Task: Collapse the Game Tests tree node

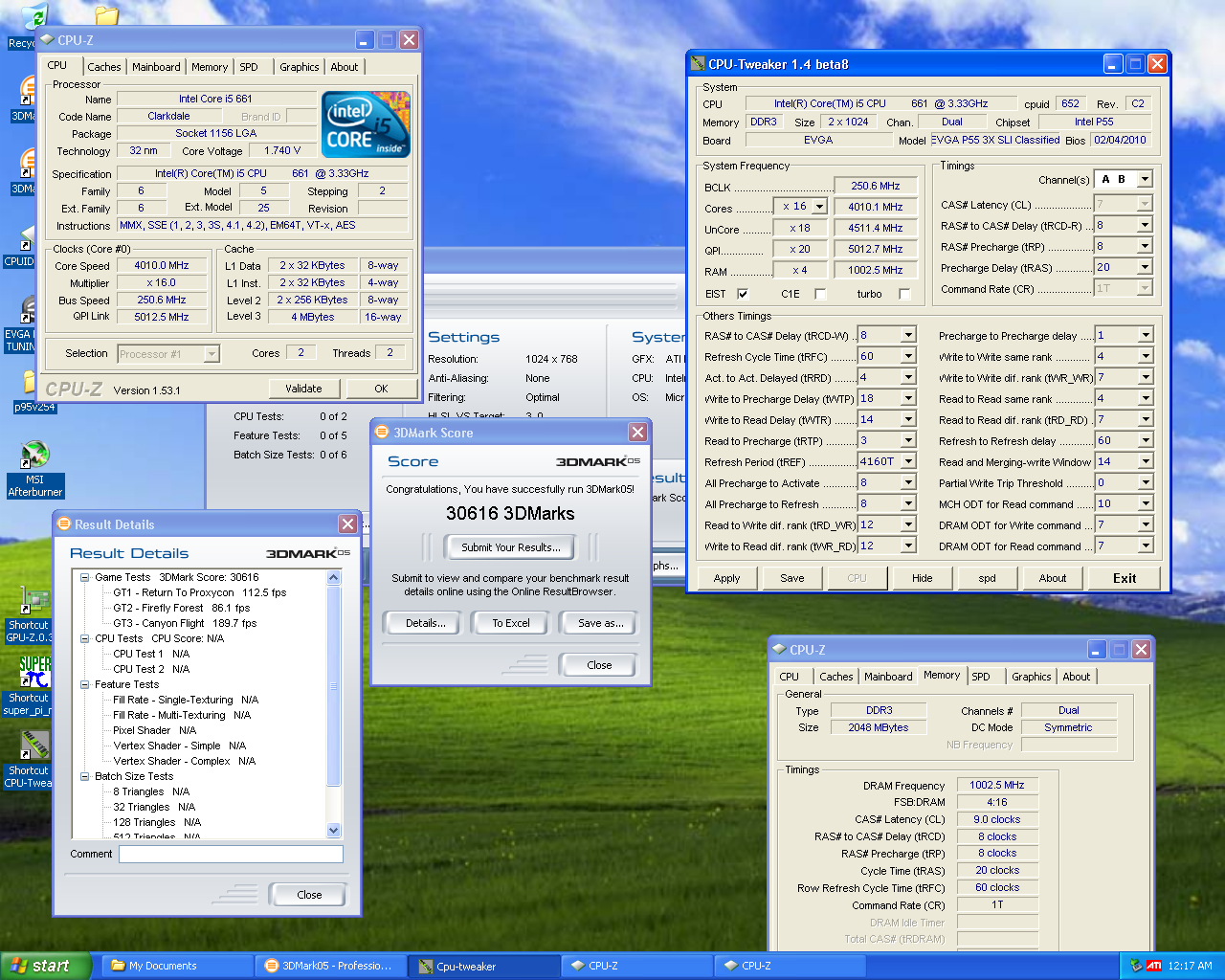Action: coord(84,577)
